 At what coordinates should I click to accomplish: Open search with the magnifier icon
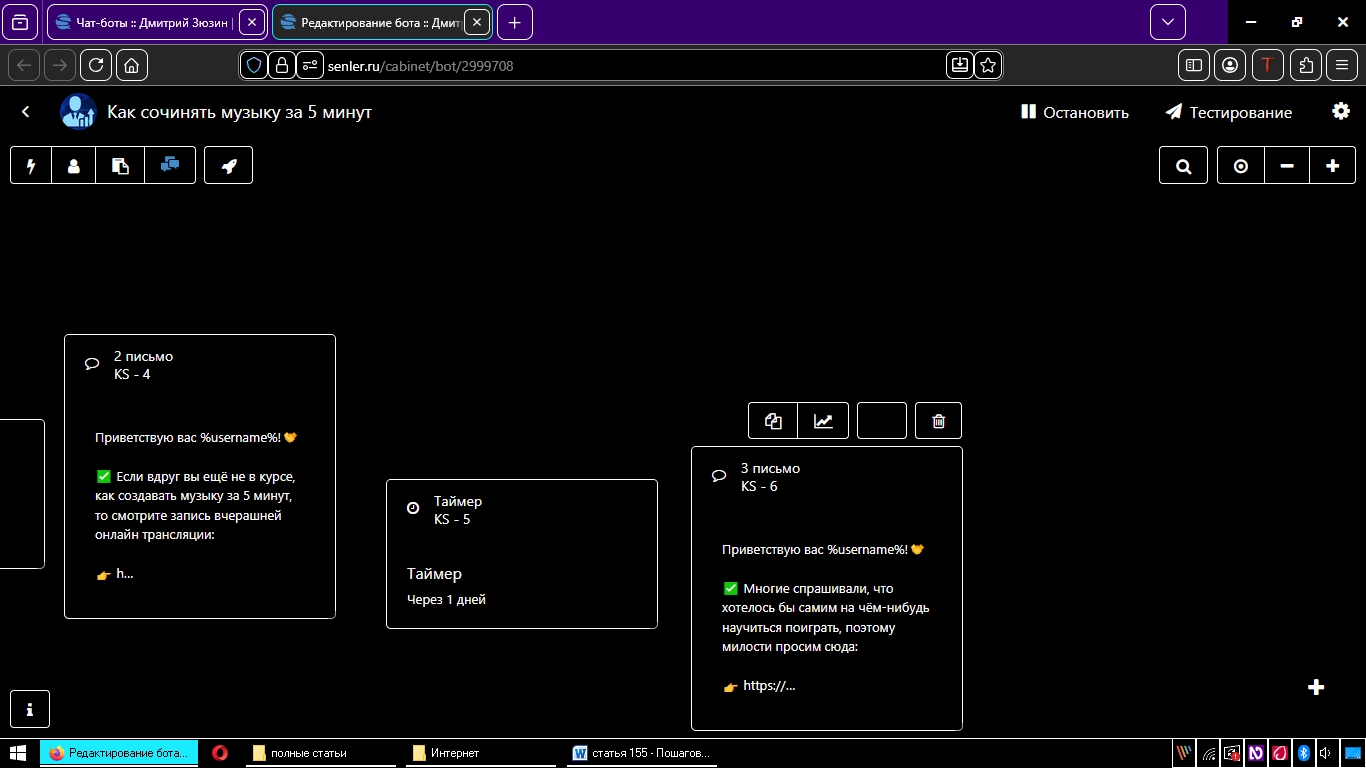click(x=1184, y=167)
